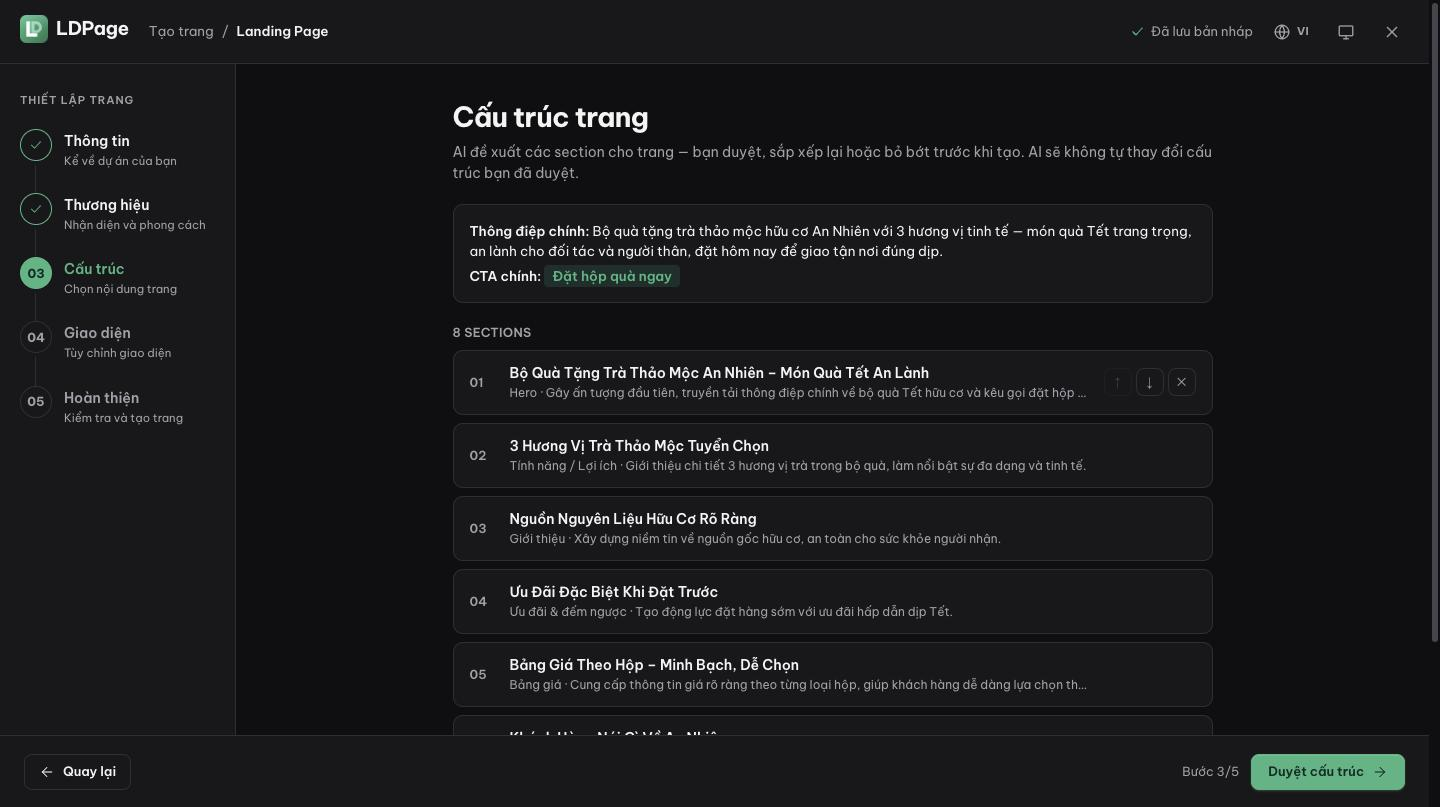
Task: Close the landing page builder
Action: (1392, 32)
